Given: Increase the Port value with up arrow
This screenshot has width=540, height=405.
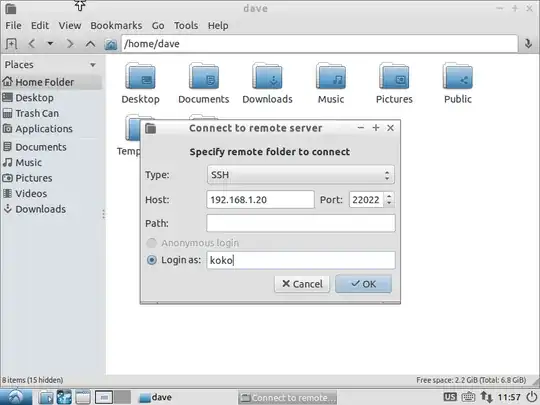Looking at the screenshot, I should pos(389,196).
